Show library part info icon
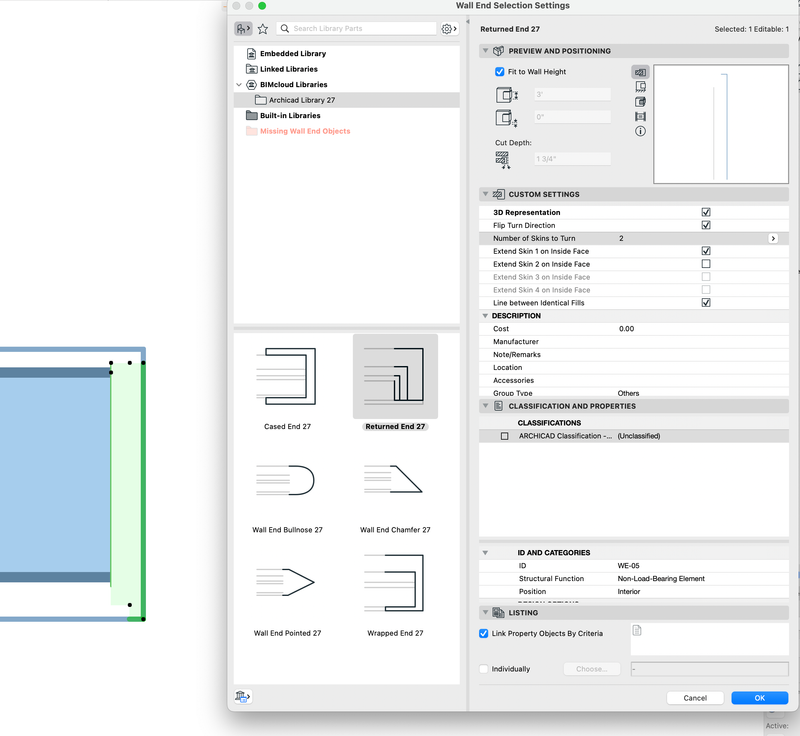 (640, 131)
